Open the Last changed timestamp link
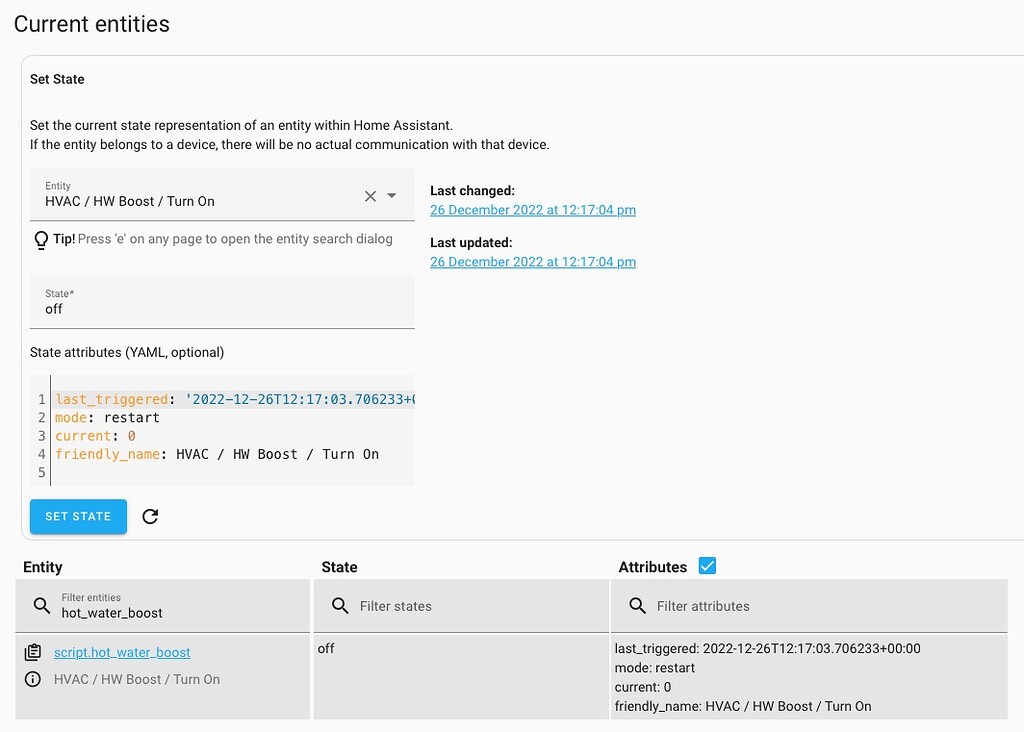Image resolution: width=1024 pixels, height=732 pixels. (532, 209)
